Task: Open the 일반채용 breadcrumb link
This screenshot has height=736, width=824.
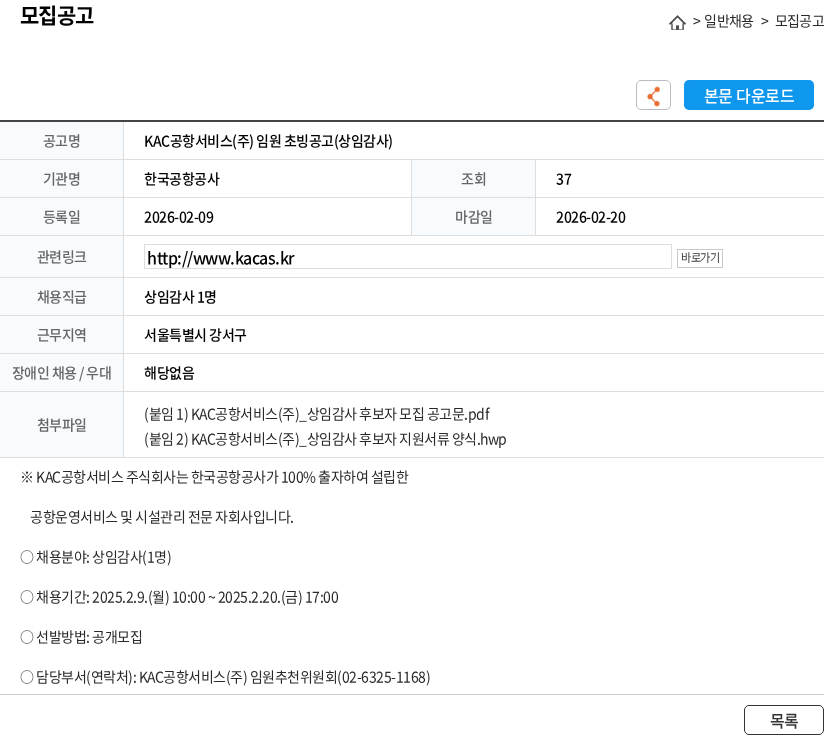Action: [728, 21]
